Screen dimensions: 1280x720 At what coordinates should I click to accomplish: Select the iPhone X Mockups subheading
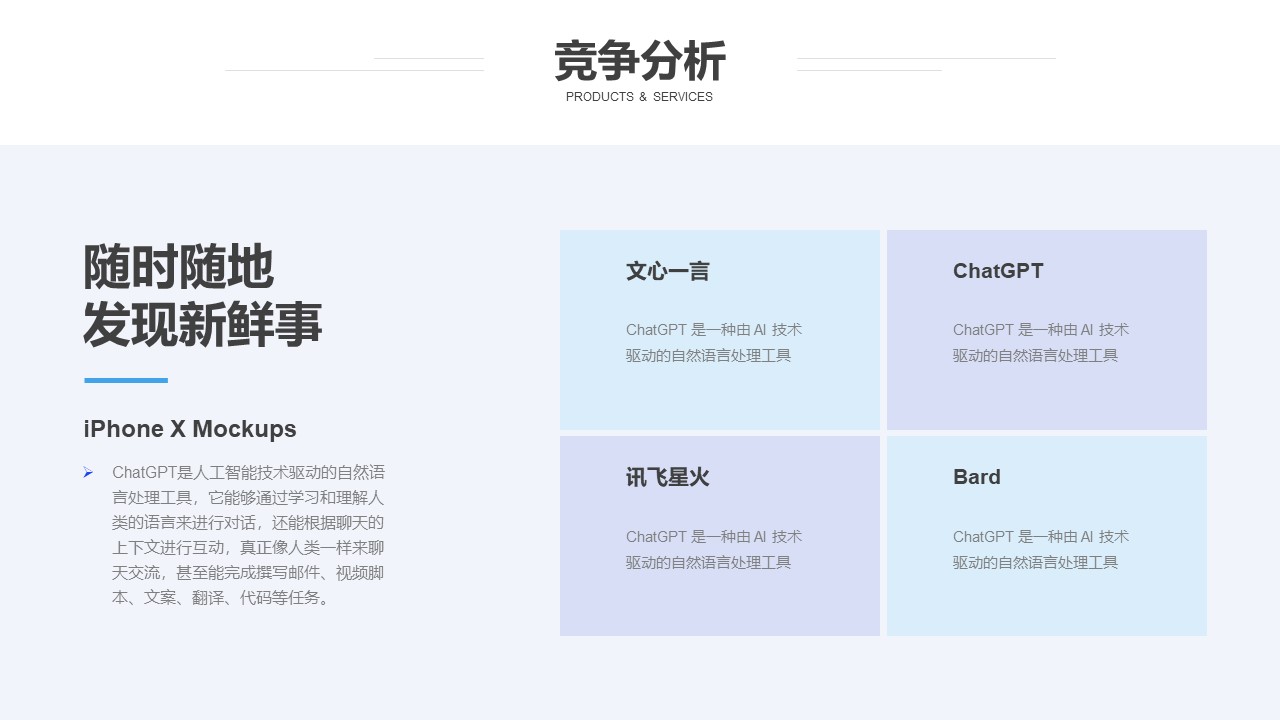(x=190, y=429)
